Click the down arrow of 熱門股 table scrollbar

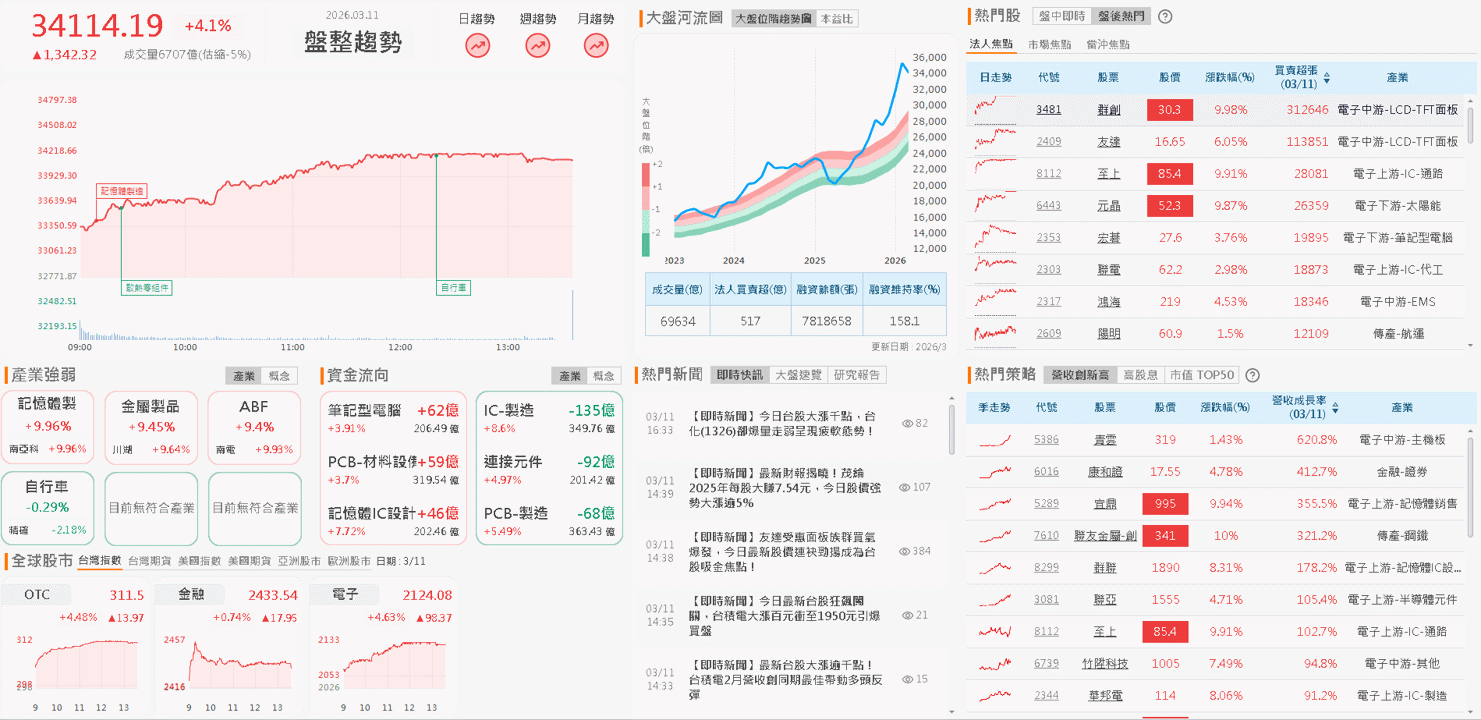(x=1470, y=345)
